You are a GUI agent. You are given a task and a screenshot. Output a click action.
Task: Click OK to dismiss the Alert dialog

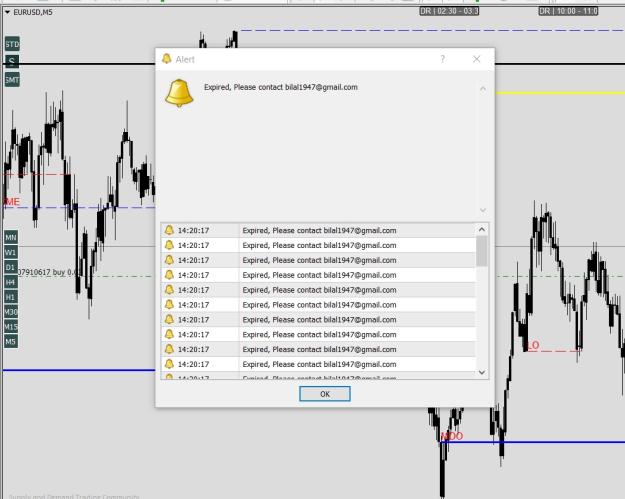pyautogui.click(x=325, y=394)
